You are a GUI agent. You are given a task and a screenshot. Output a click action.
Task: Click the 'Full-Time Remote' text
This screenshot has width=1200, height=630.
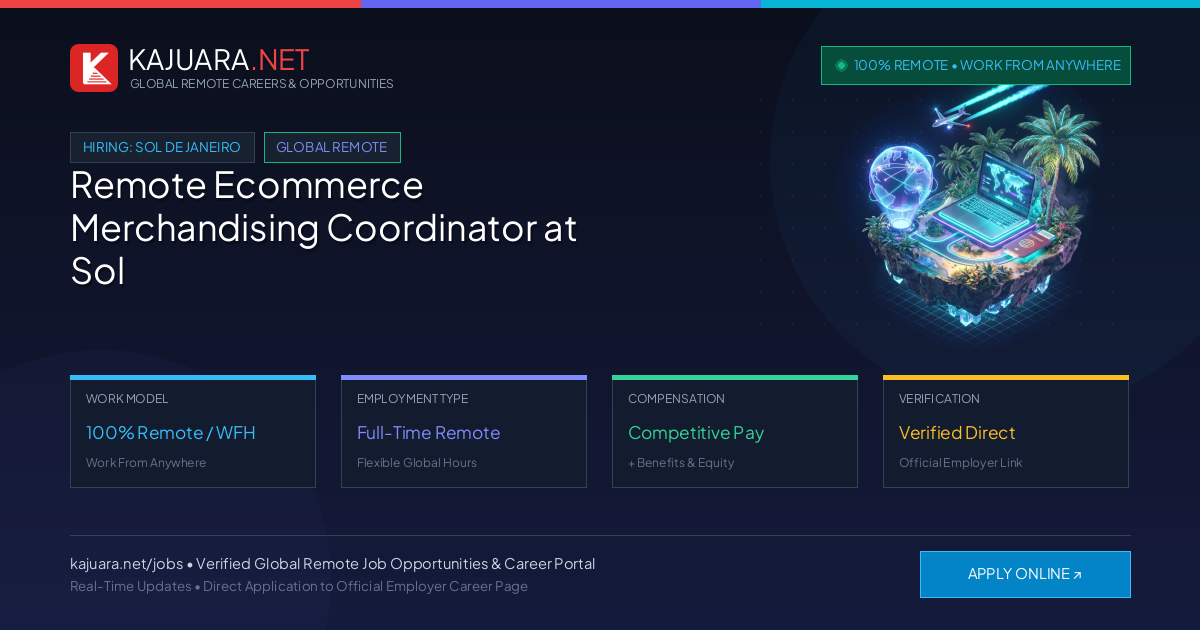click(428, 433)
